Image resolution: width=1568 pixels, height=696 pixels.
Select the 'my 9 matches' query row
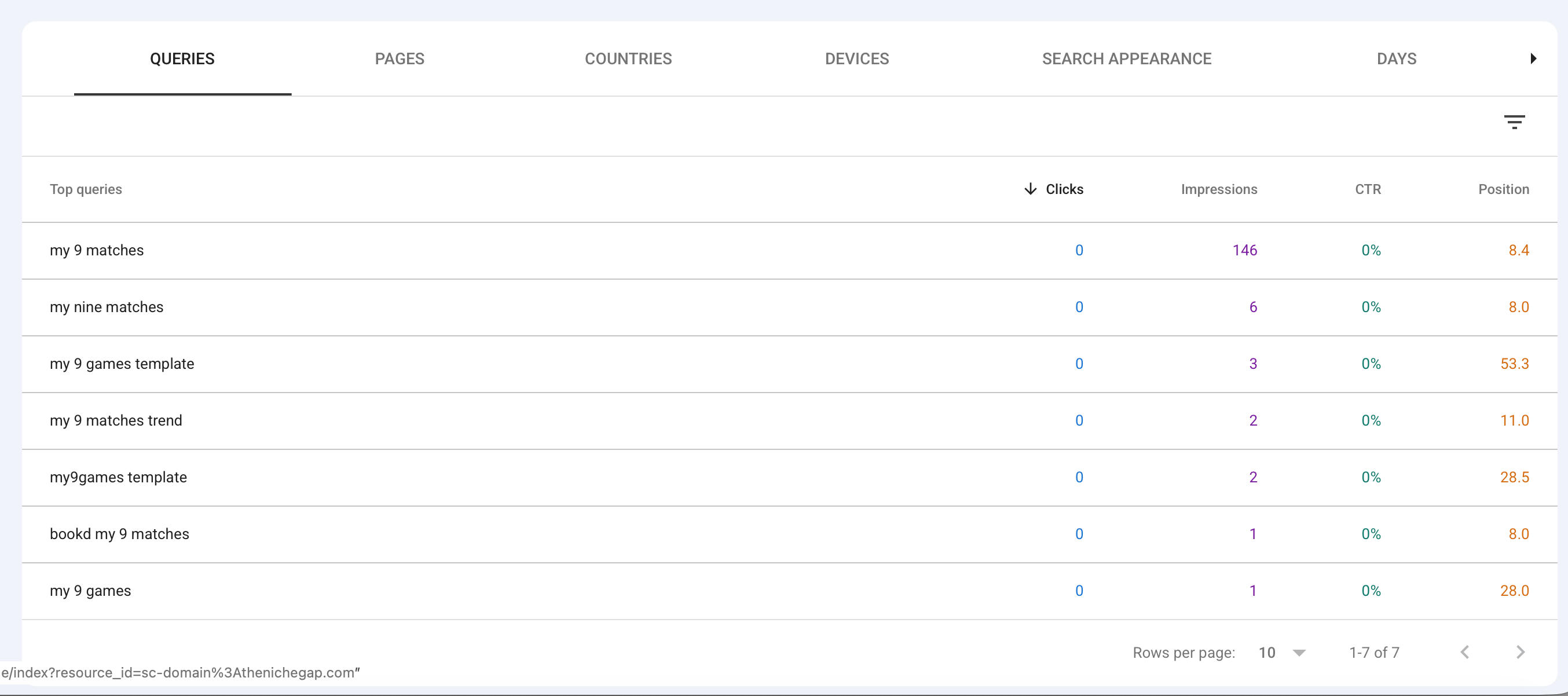[x=789, y=251]
